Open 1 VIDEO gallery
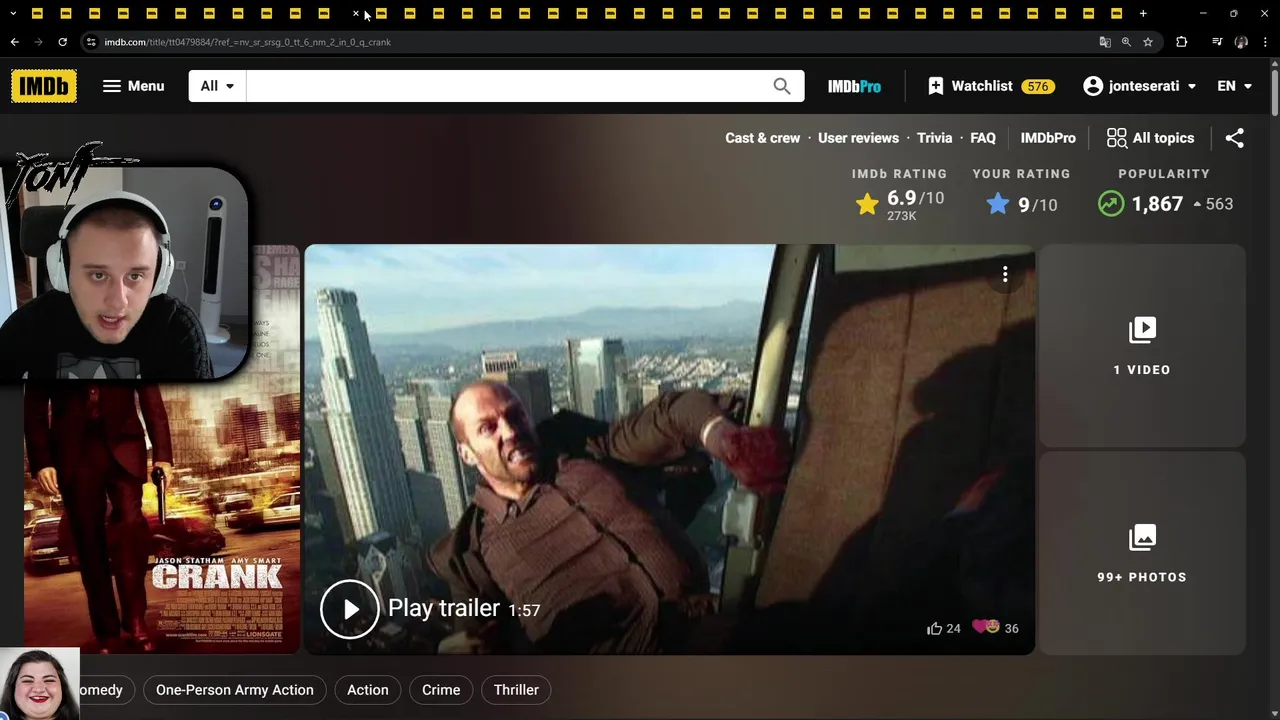 (x=1142, y=345)
